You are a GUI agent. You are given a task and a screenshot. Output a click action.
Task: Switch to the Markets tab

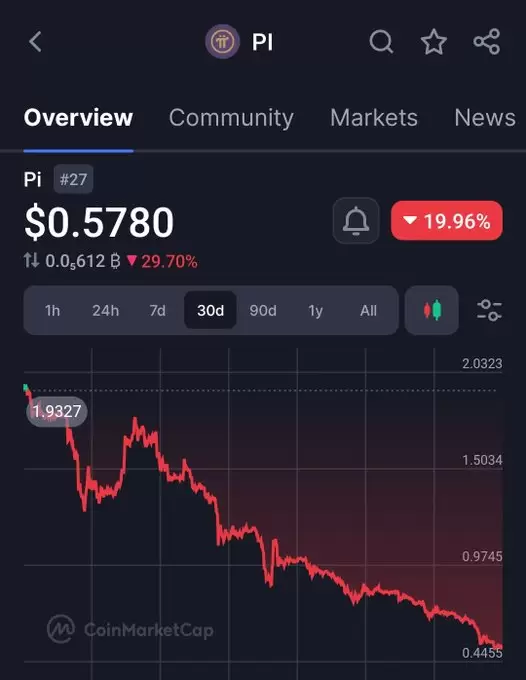tap(374, 118)
